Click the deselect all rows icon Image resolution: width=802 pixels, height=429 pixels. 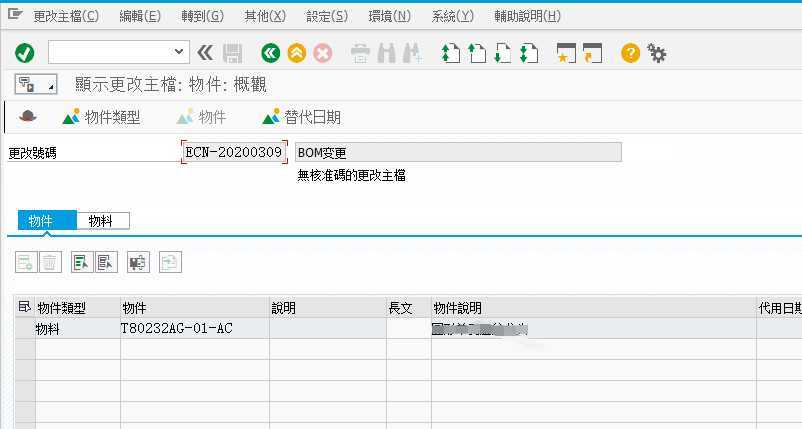[106, 262]
